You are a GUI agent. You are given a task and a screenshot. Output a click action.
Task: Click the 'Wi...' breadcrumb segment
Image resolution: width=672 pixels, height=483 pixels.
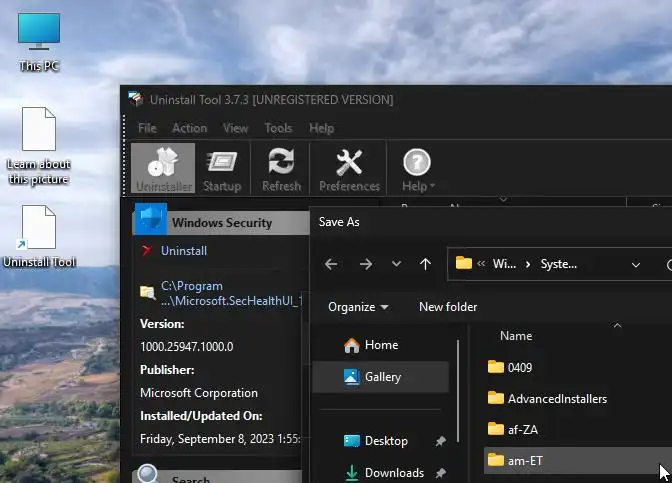(504, 264)
